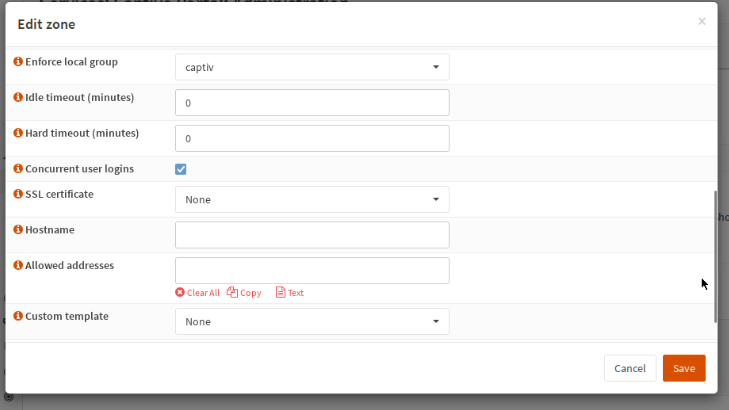Focus the Idle timeout minutes field
Screen dimensions: 729x410
(312, 103)
